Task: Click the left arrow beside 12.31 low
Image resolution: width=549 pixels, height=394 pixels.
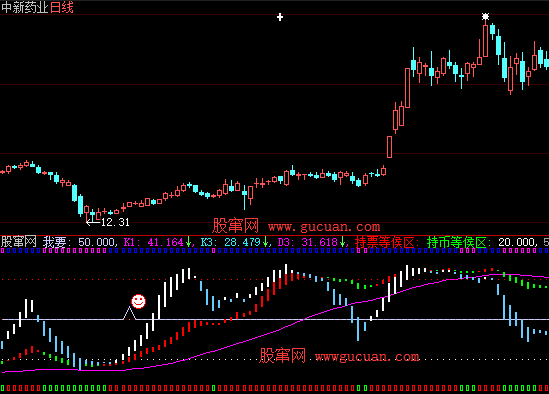Action: pos(93,222)
